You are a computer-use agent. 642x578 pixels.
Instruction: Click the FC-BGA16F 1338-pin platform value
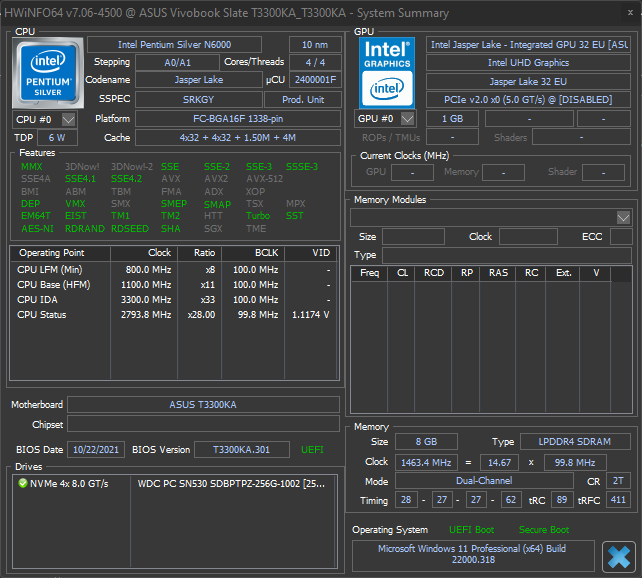[238, 119]
